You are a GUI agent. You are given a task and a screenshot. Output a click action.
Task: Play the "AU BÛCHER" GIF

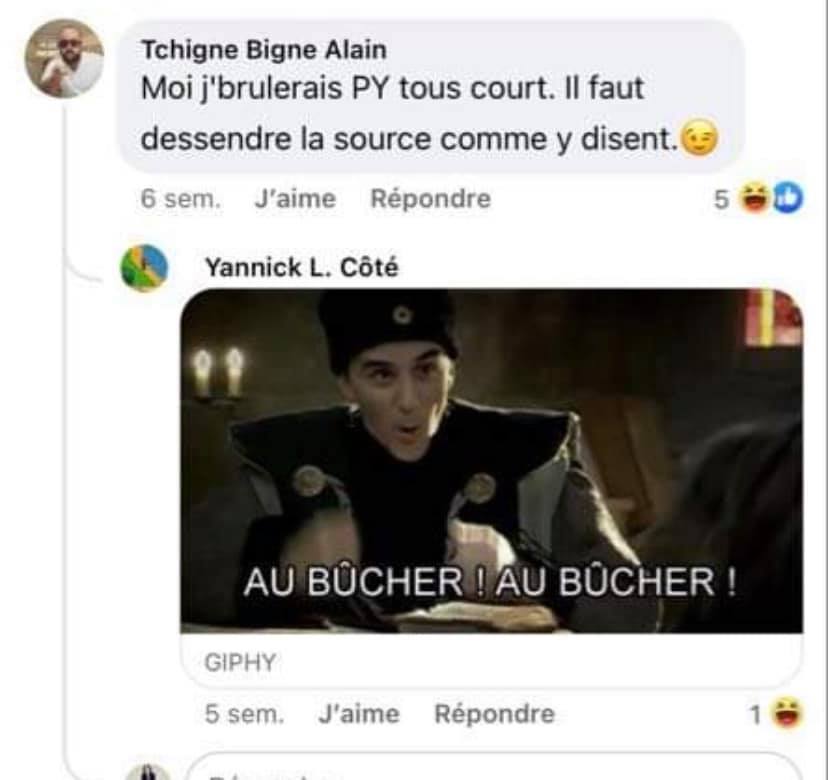pyautogui.click(x=492, y=461)
